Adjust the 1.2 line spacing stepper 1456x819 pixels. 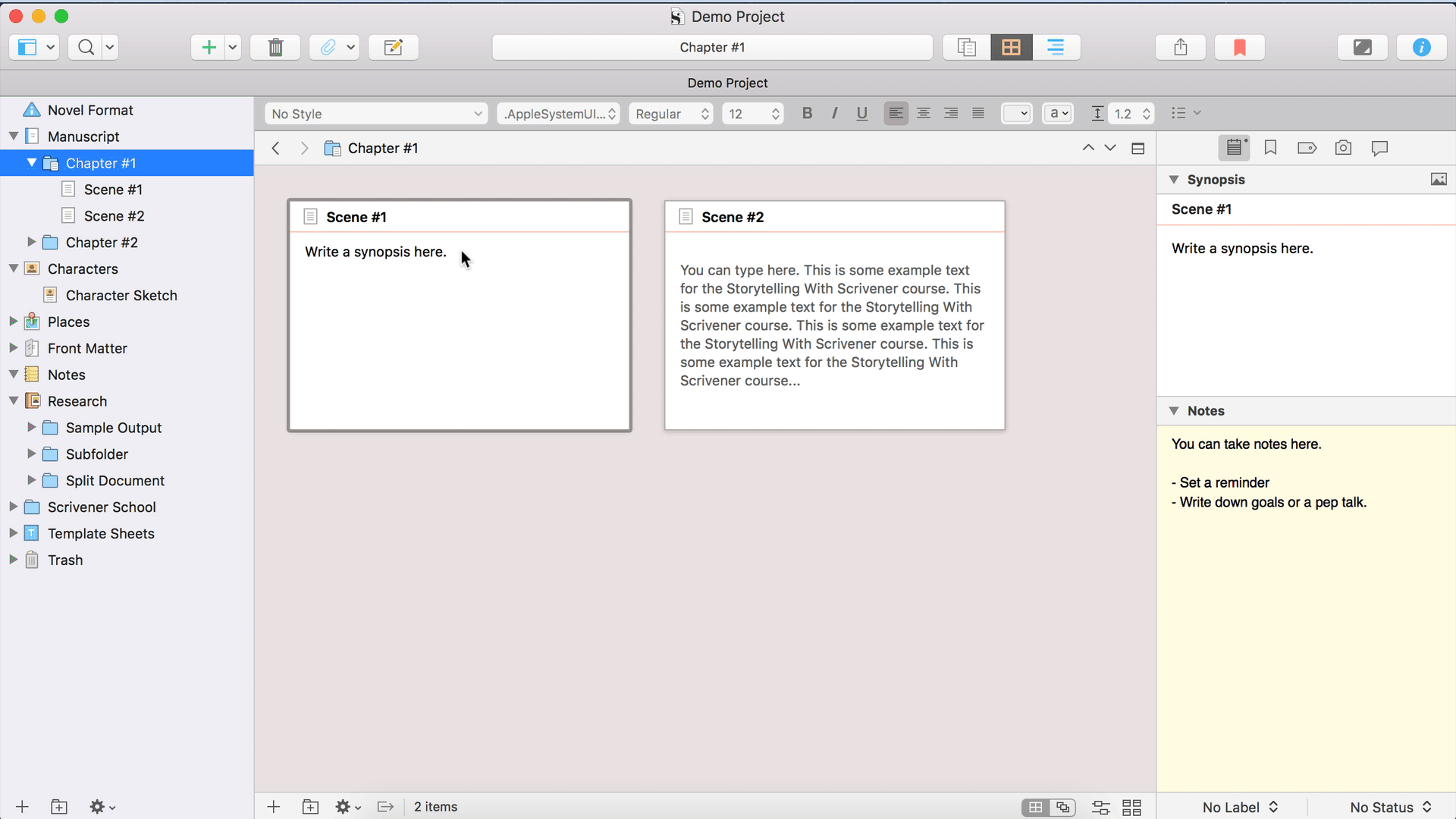point(1147,114)
